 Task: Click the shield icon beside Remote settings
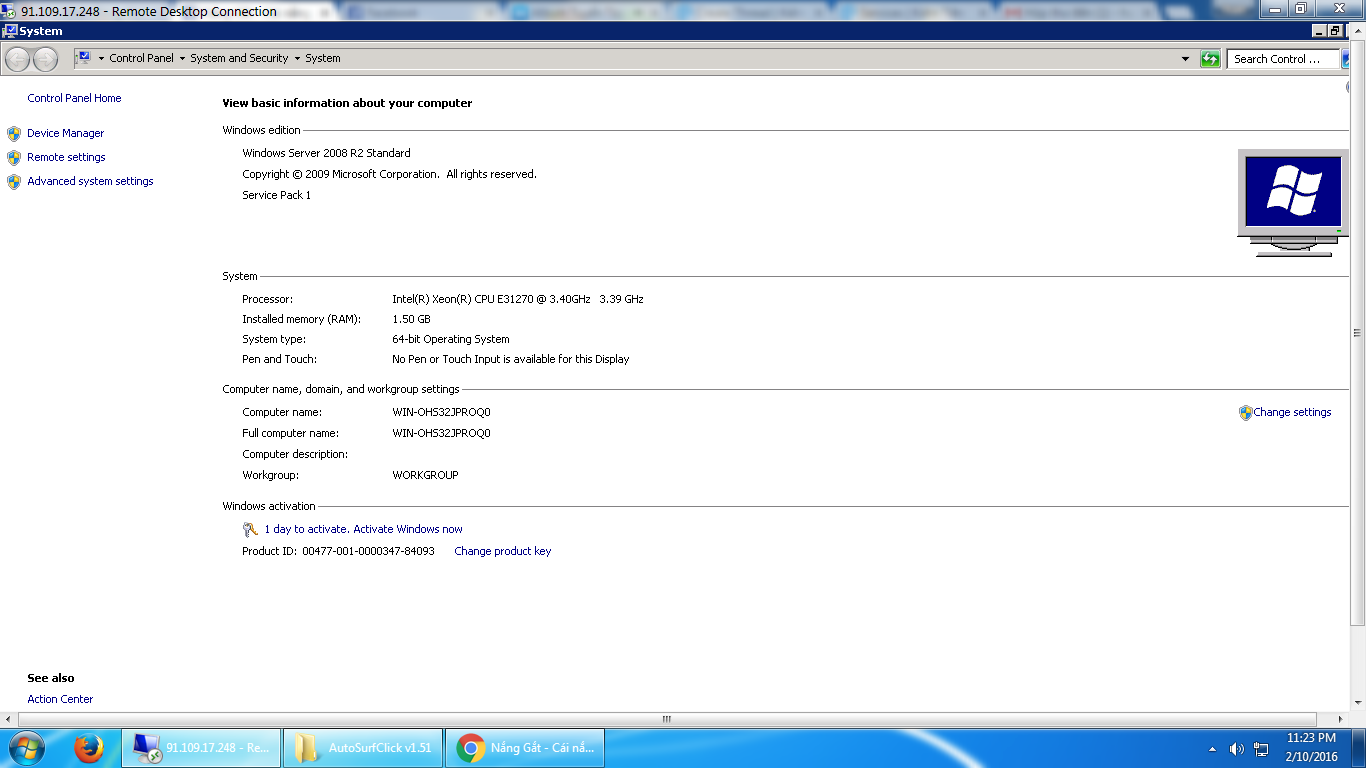click(14, 157)
